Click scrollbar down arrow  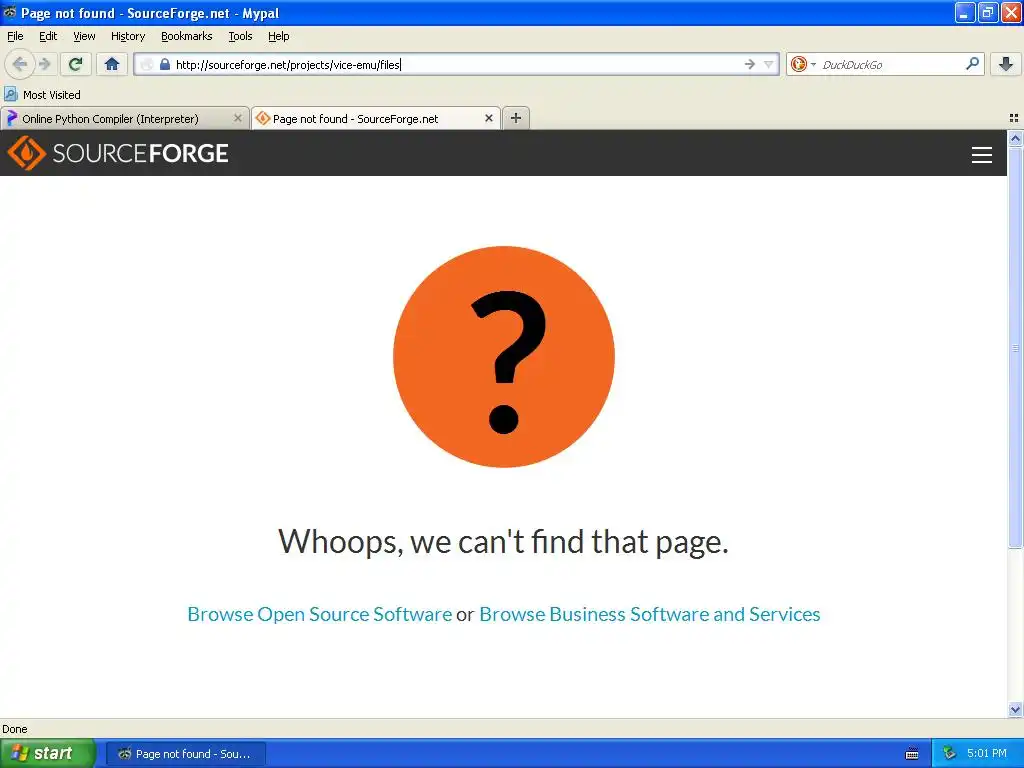1015,709
